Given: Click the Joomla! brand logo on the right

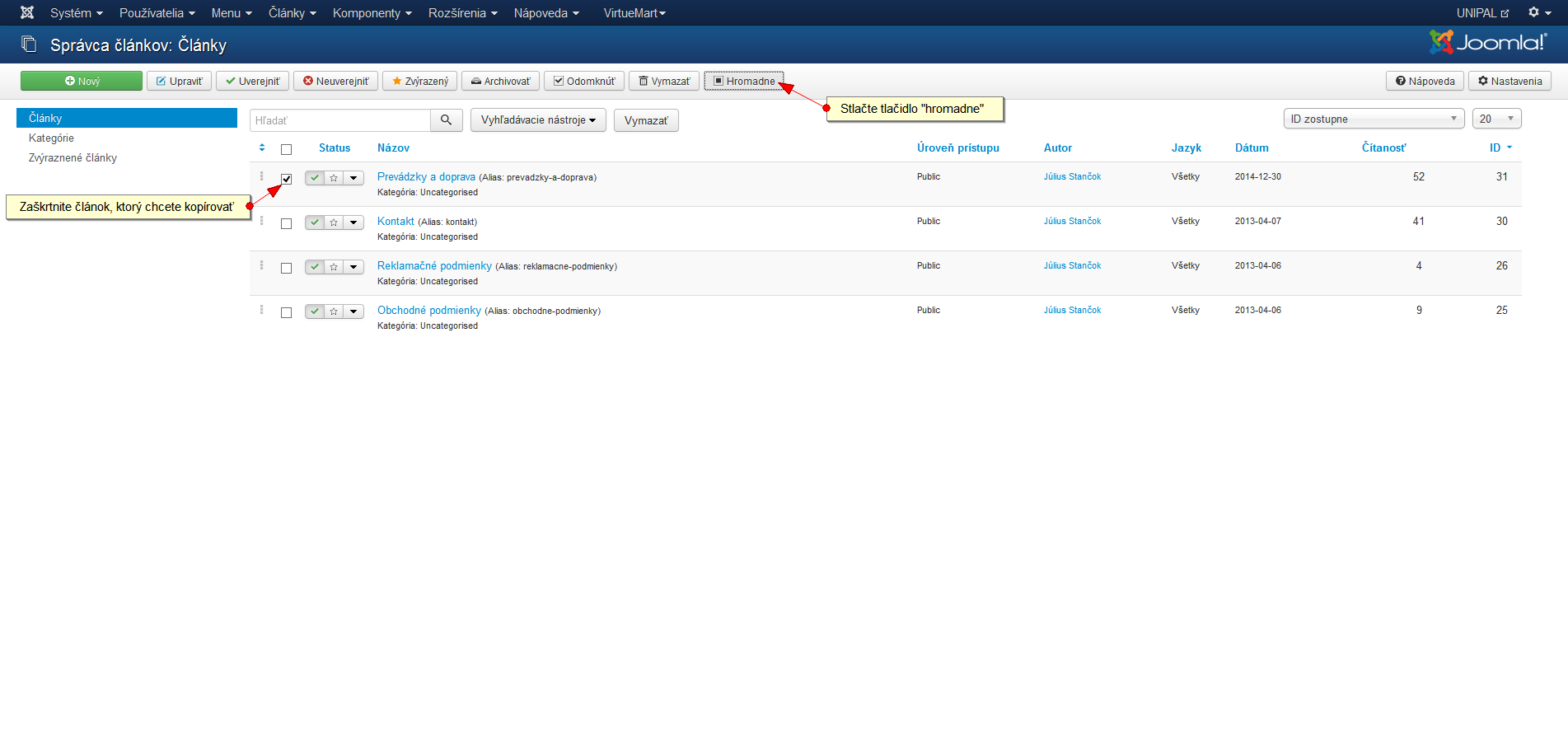Looking at the screenshot, I should pyautogui.click(x=1488, y=42).
